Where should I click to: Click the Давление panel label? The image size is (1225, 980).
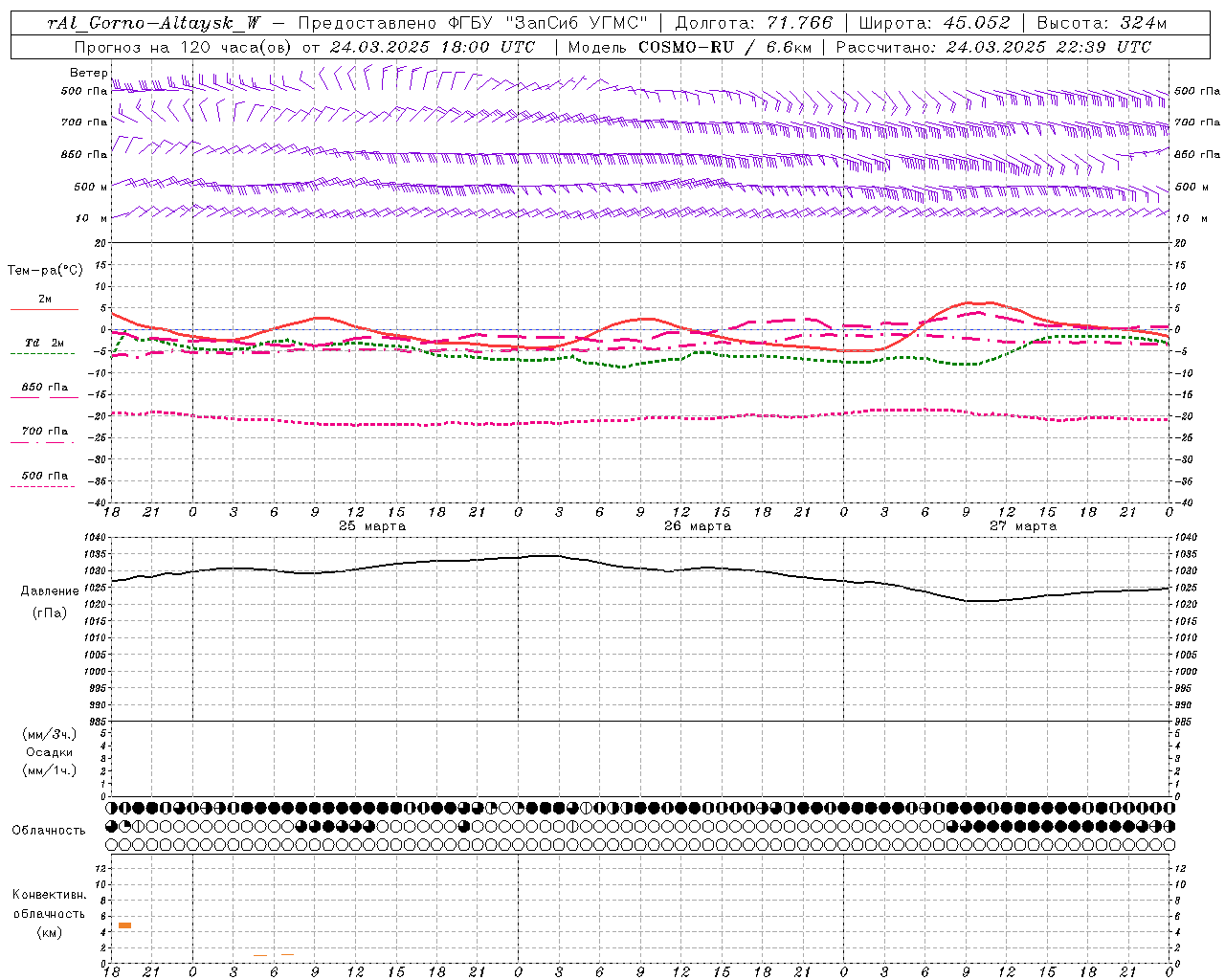[50, 591]
